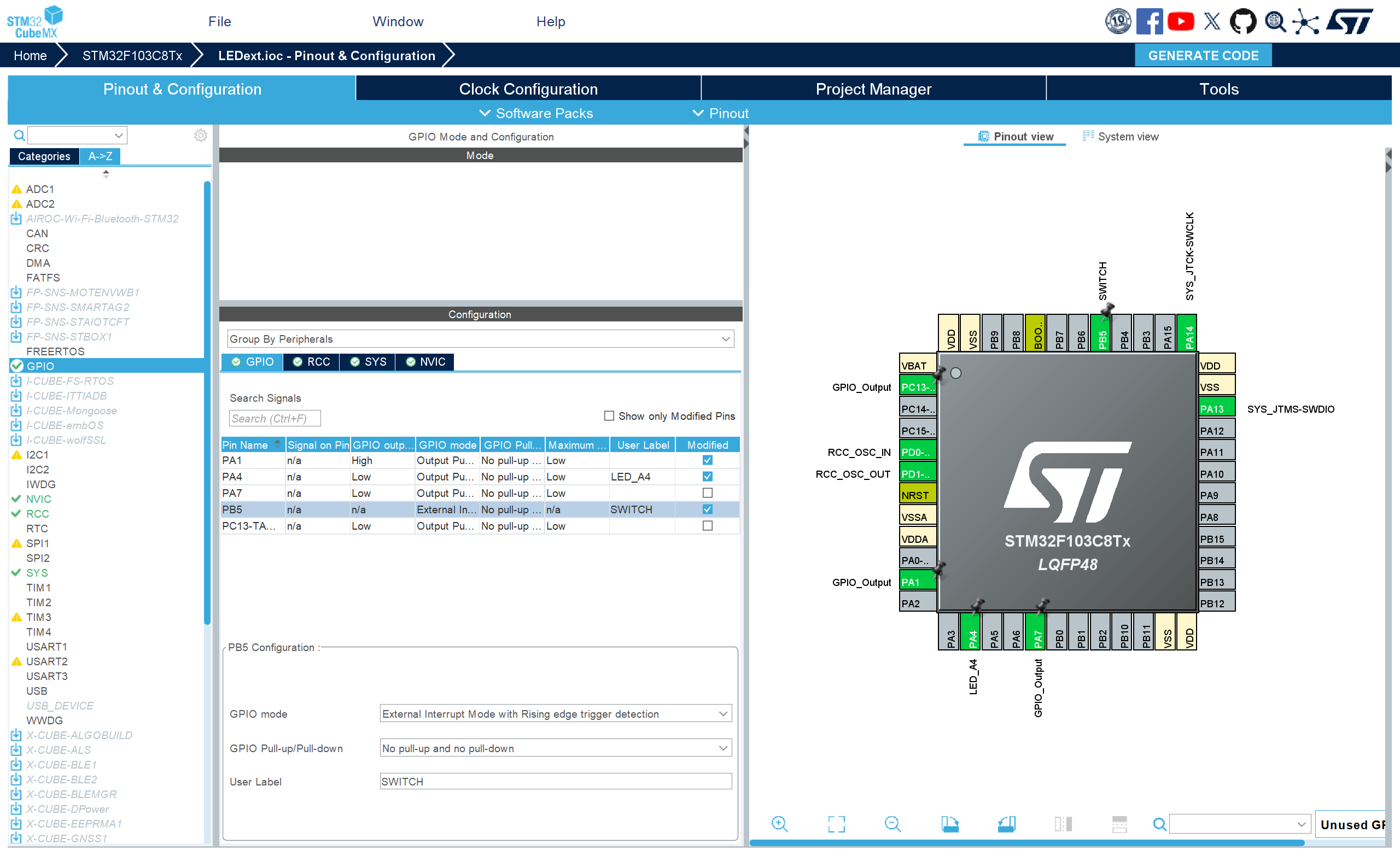Zoom out of the chip pinout

[x=892, y=824]
